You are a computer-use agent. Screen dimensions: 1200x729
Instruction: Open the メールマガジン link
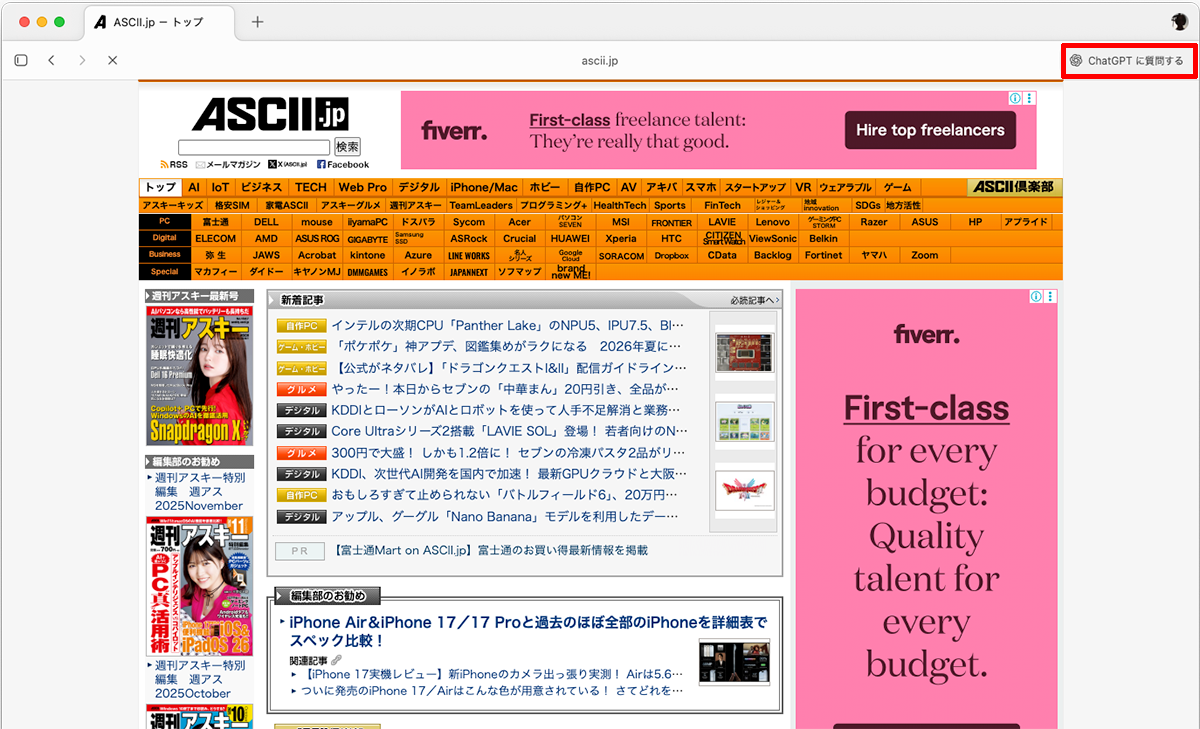(x=228, y=164)
